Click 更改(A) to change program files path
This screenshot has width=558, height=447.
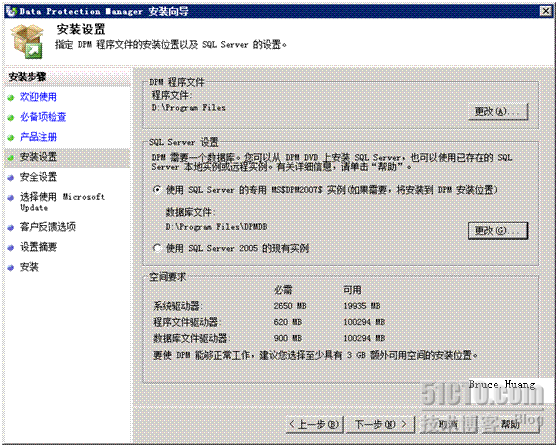[x=498, y=112]
